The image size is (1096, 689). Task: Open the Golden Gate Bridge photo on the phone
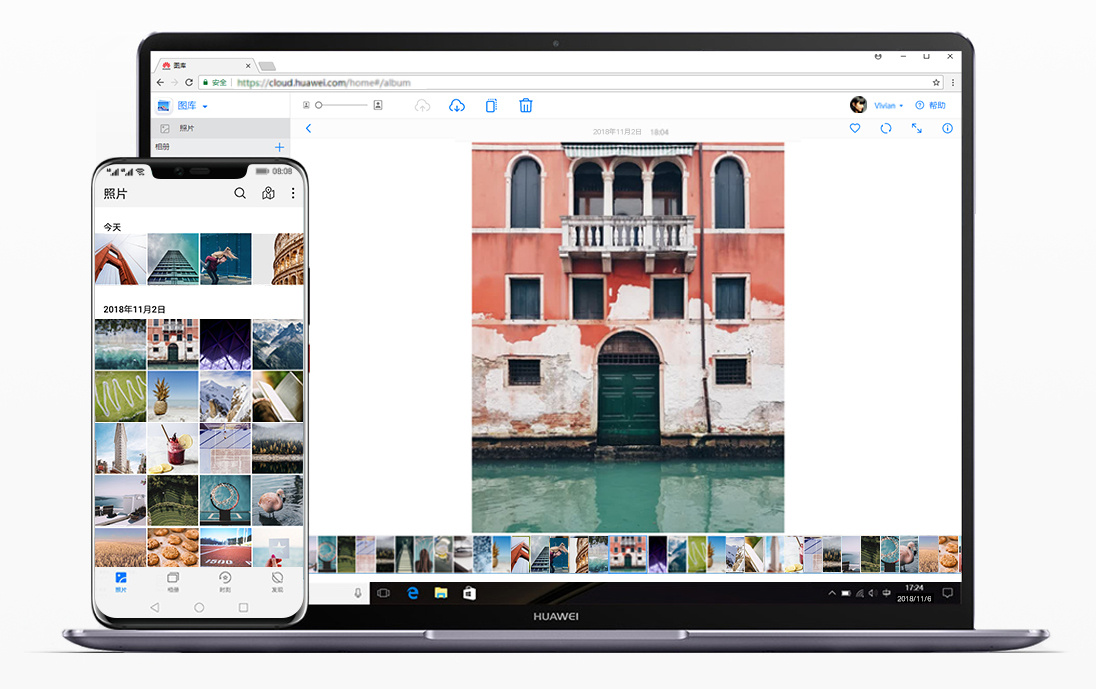[120, 259]
